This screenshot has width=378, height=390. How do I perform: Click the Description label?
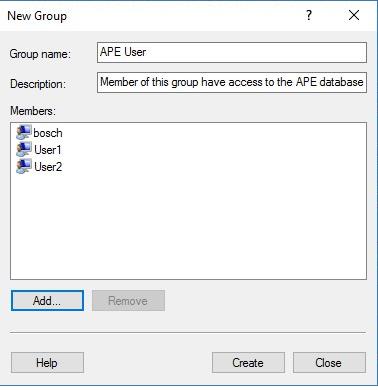(38, 84)
